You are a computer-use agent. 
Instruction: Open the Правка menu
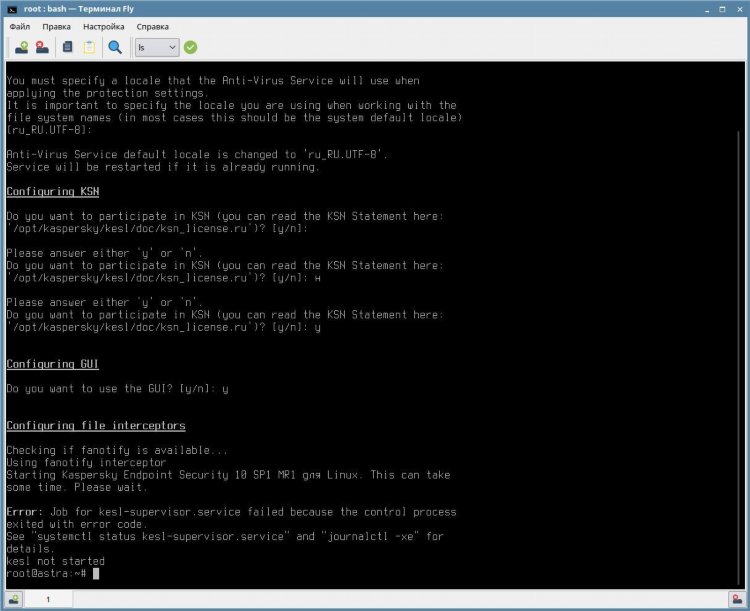coord(56,27)
